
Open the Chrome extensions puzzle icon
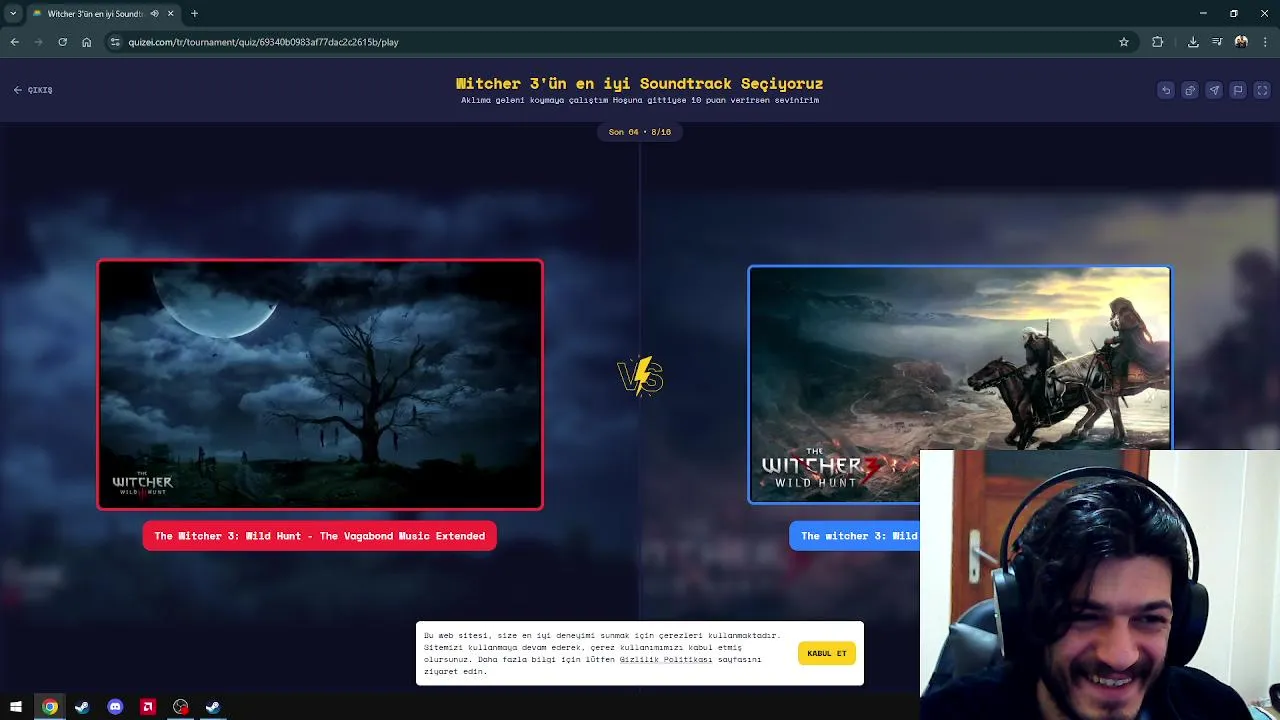(x=1158, y=42)
